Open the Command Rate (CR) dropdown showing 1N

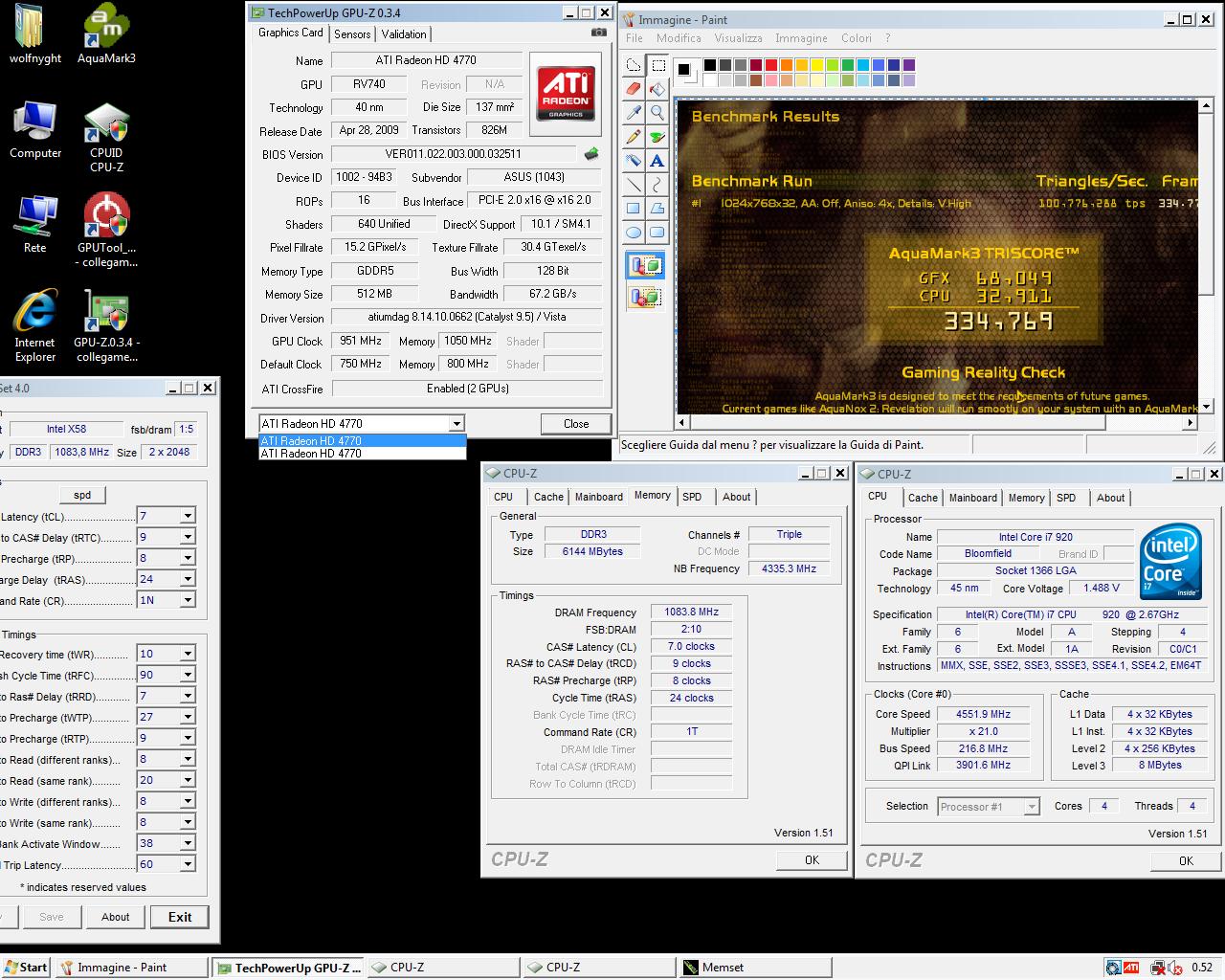(x=188, y=600)
